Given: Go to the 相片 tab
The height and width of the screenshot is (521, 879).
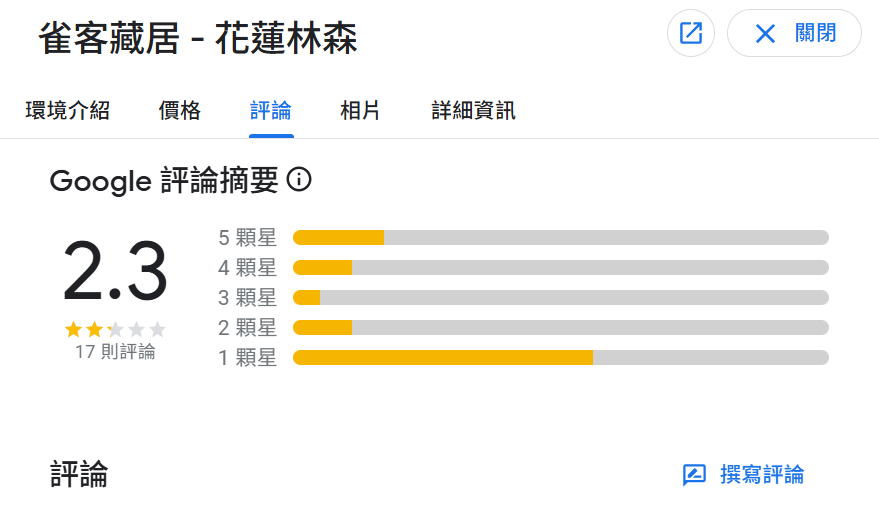Looking at the screenshot, I should pyautogui.click(x=360, y=110).
